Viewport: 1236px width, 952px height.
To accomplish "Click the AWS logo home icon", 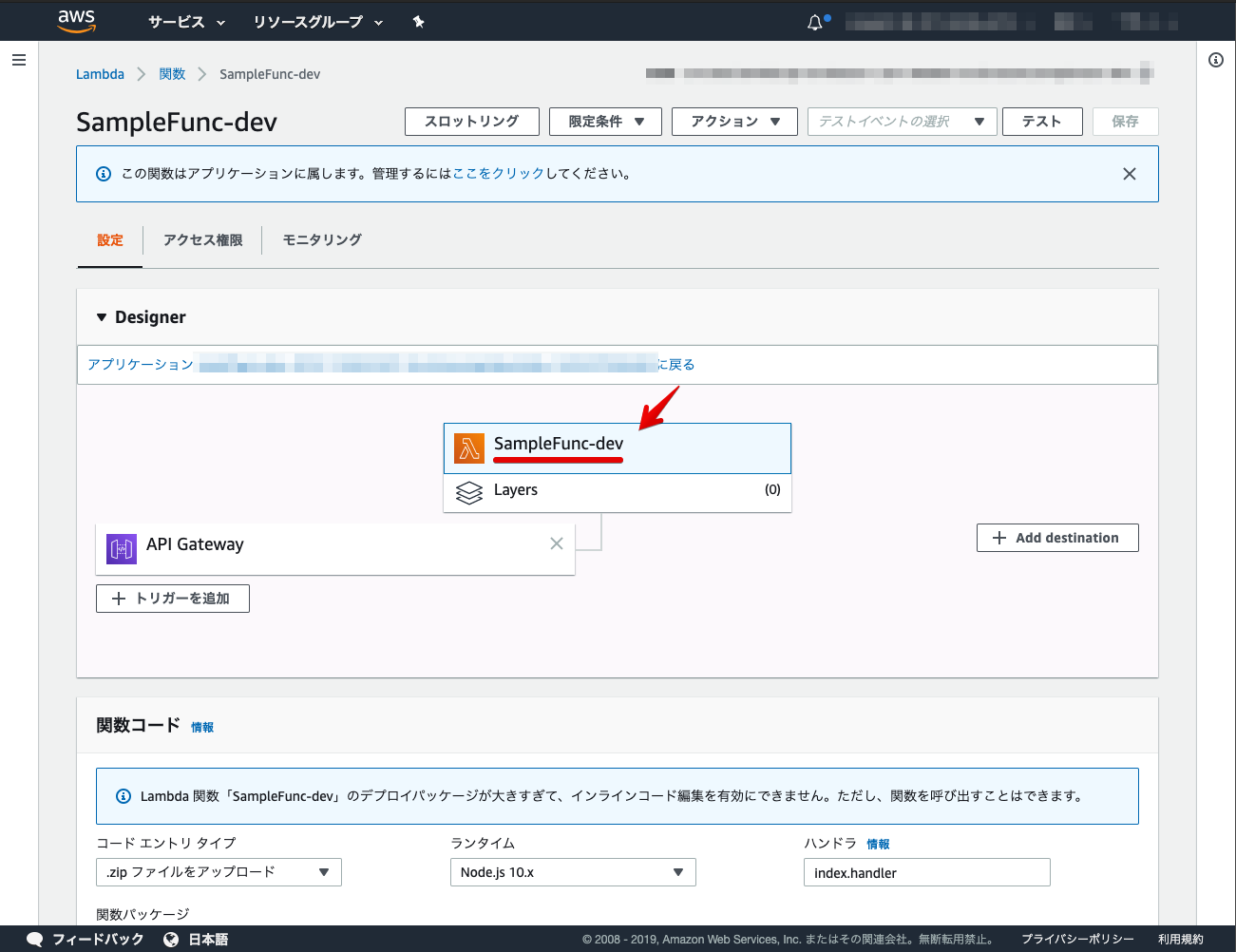I will point(76,21).
